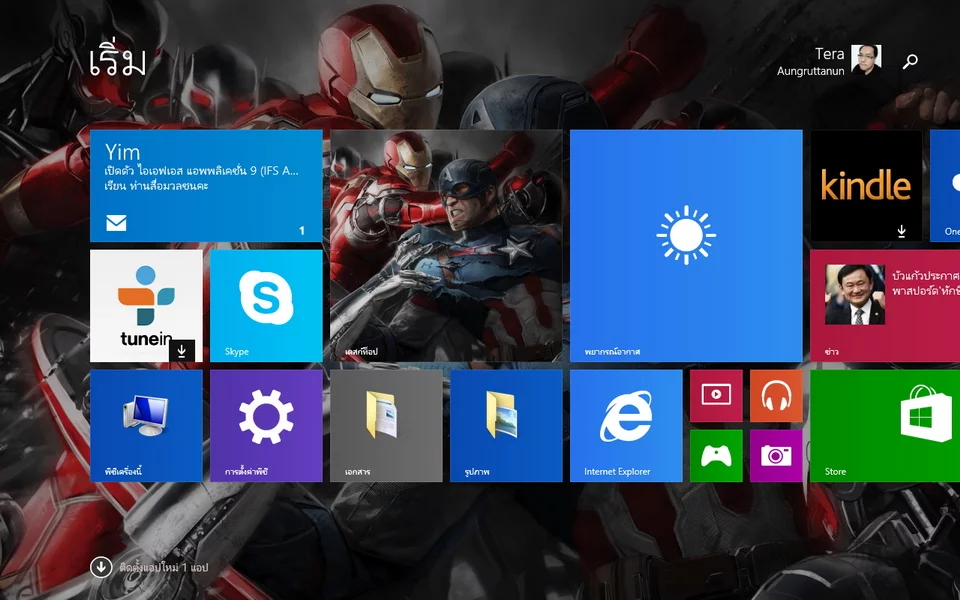
Task: Click the Tera Aungruttanun account name
Action: [x=811, y=62]
